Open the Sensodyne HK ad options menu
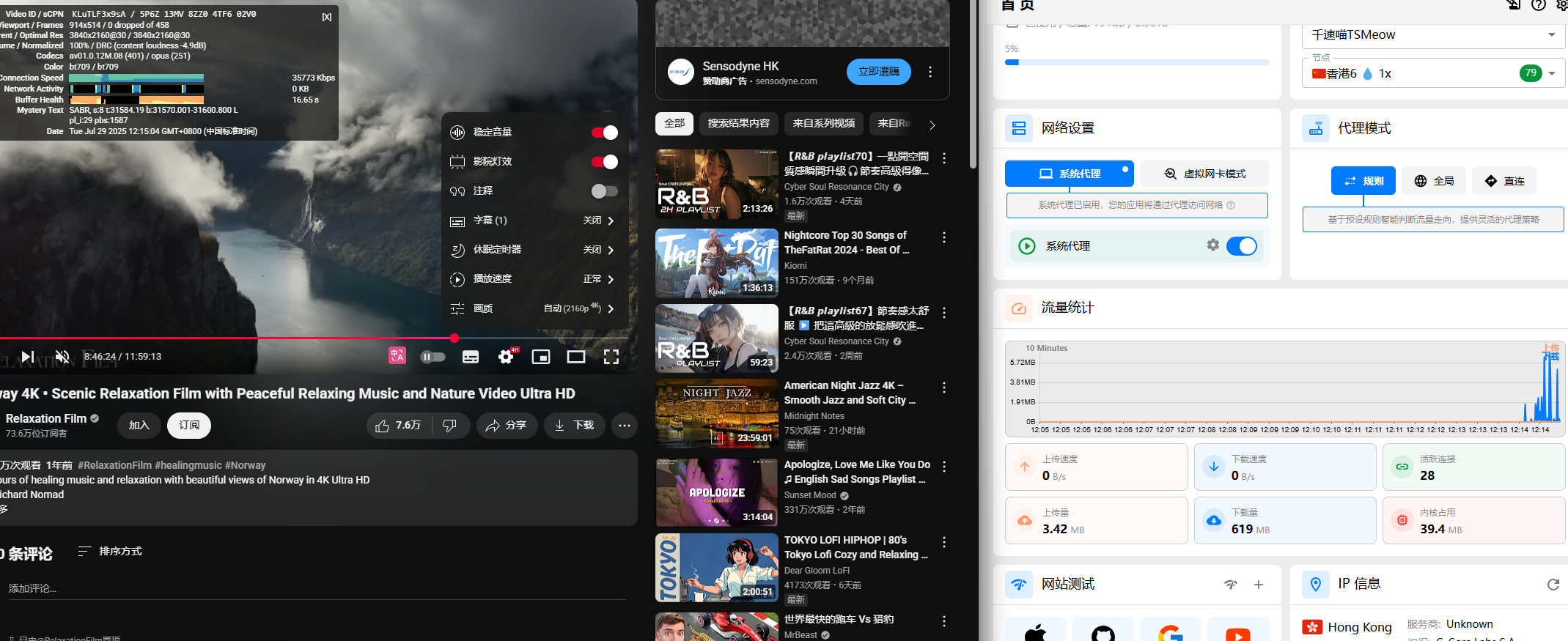Viewport: 1568px width, 641px height. pyautogui.click(x=930, y=72)
